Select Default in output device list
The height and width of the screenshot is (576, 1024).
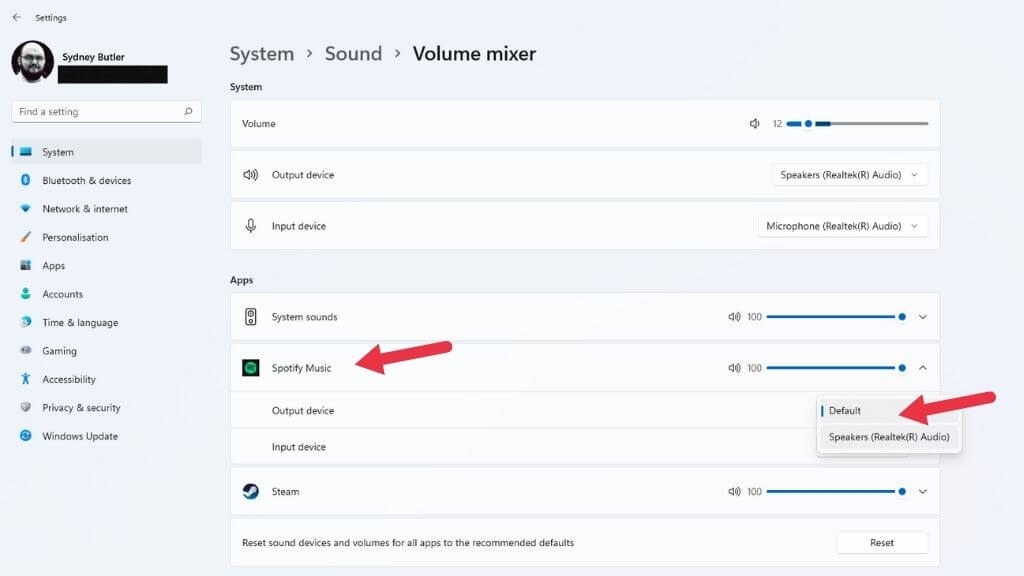pos(845,411)
